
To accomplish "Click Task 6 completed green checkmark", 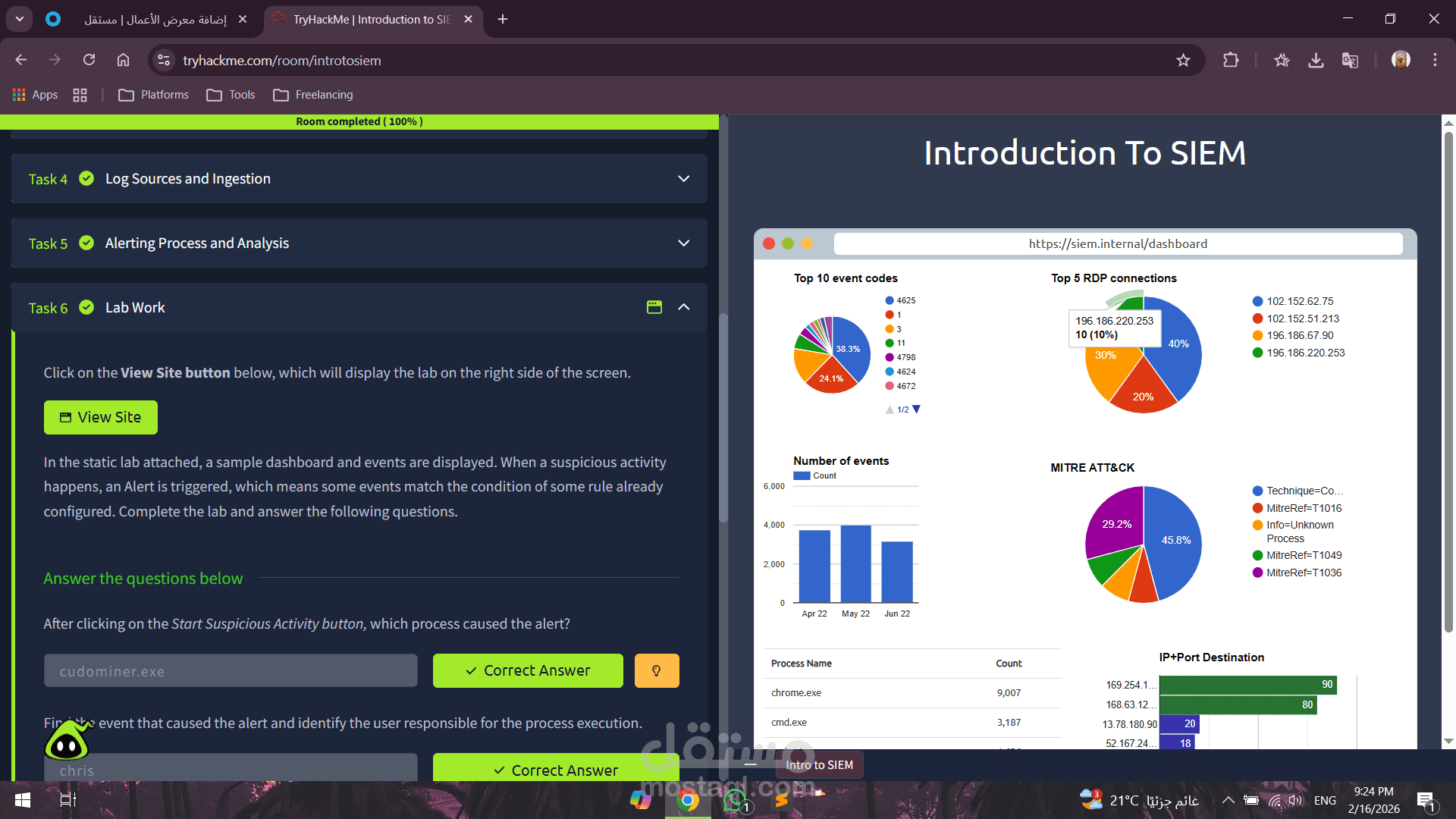I will click(86, 307).
